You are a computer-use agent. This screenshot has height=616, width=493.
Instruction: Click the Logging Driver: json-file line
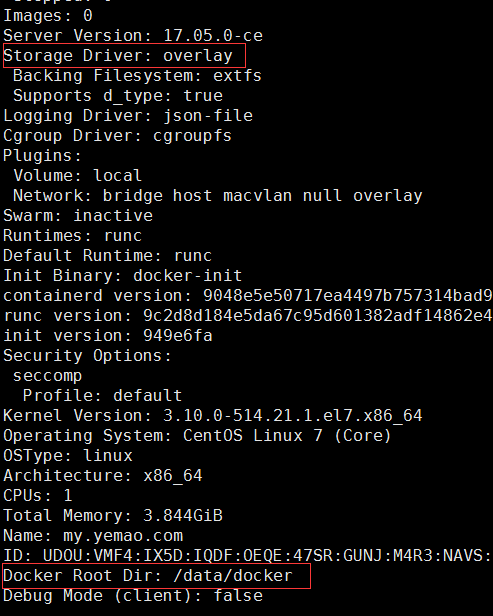[128, 116]
